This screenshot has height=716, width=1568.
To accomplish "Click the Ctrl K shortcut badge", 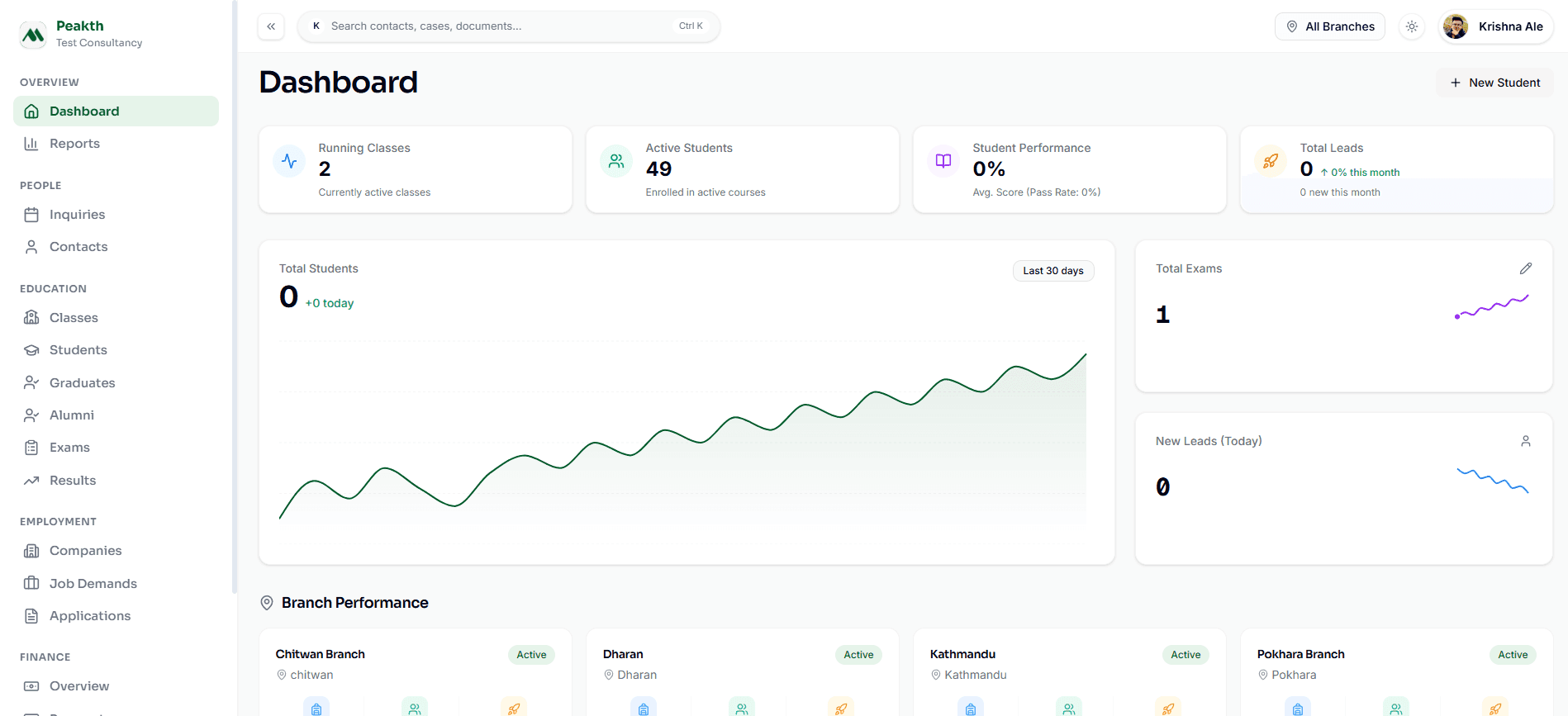I will point(691,26).
